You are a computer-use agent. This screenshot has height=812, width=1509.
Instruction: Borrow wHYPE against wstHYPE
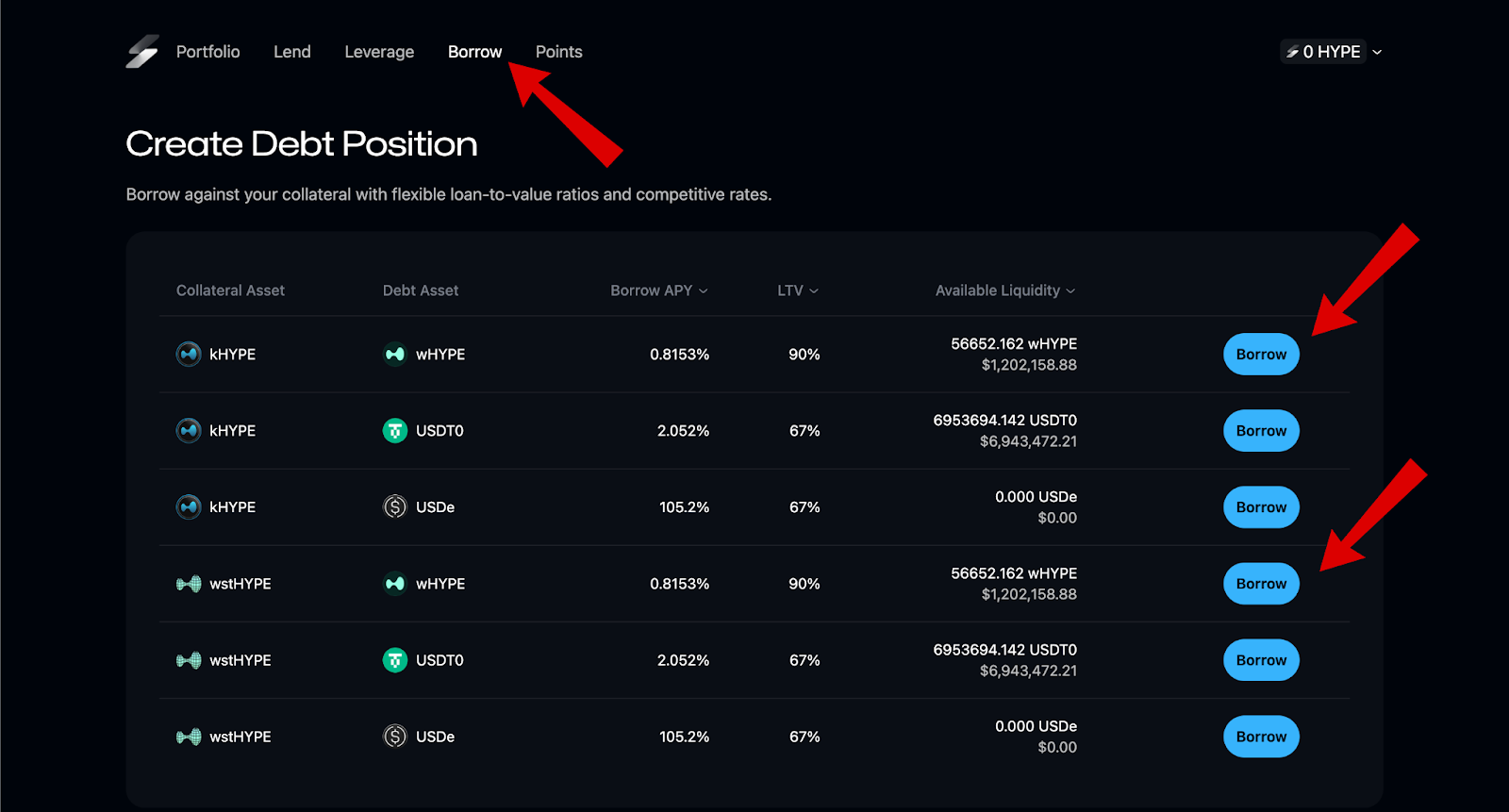(x=1261, y=584)
